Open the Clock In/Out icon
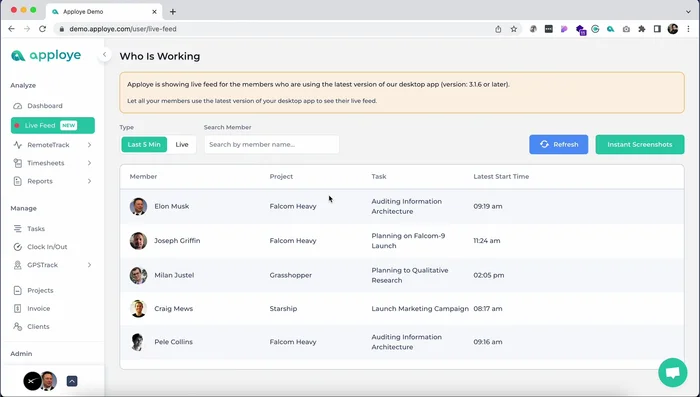 pos(17,247)
